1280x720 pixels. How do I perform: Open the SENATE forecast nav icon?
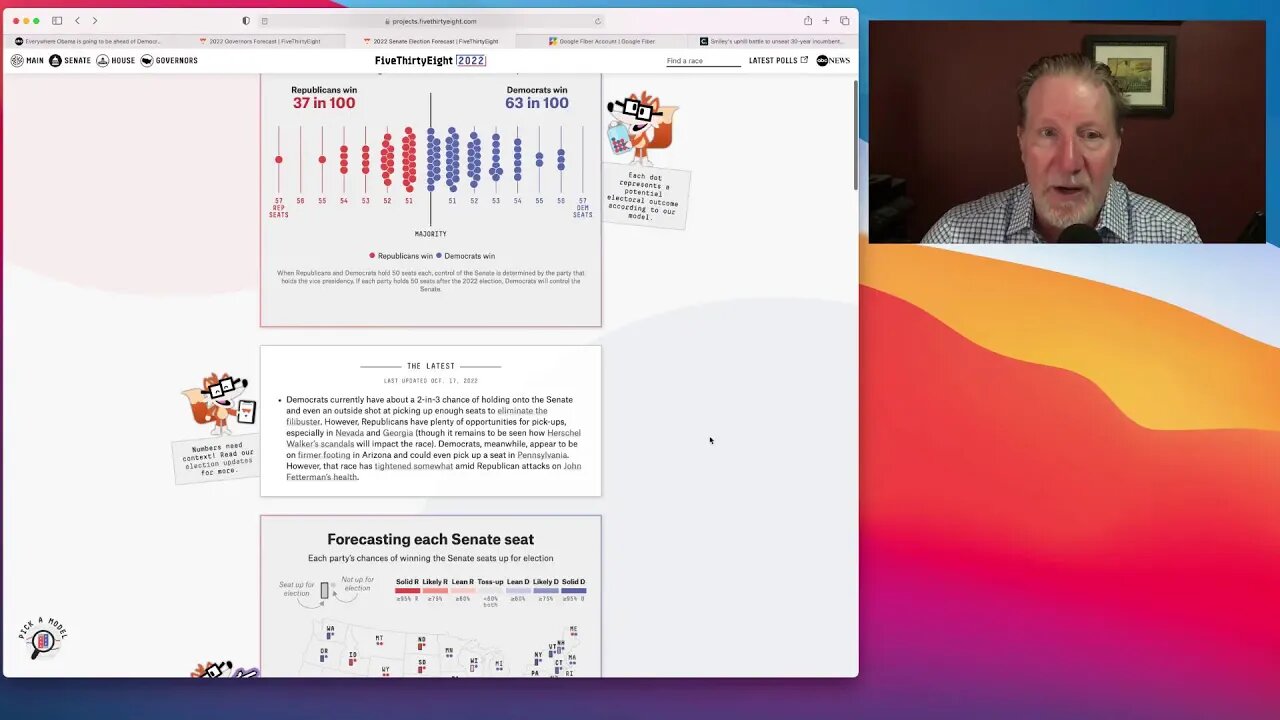click(x=55, y=60)
